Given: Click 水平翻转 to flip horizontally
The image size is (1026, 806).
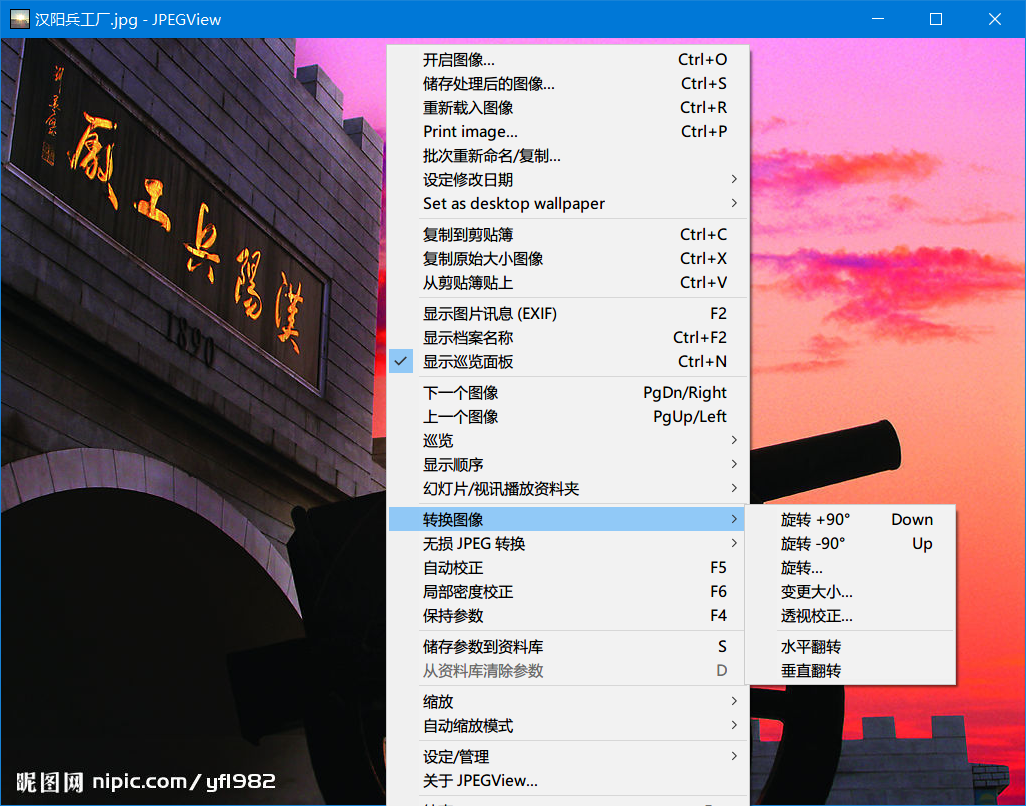Looking at the screenshot, I should (x=811, y=647).
